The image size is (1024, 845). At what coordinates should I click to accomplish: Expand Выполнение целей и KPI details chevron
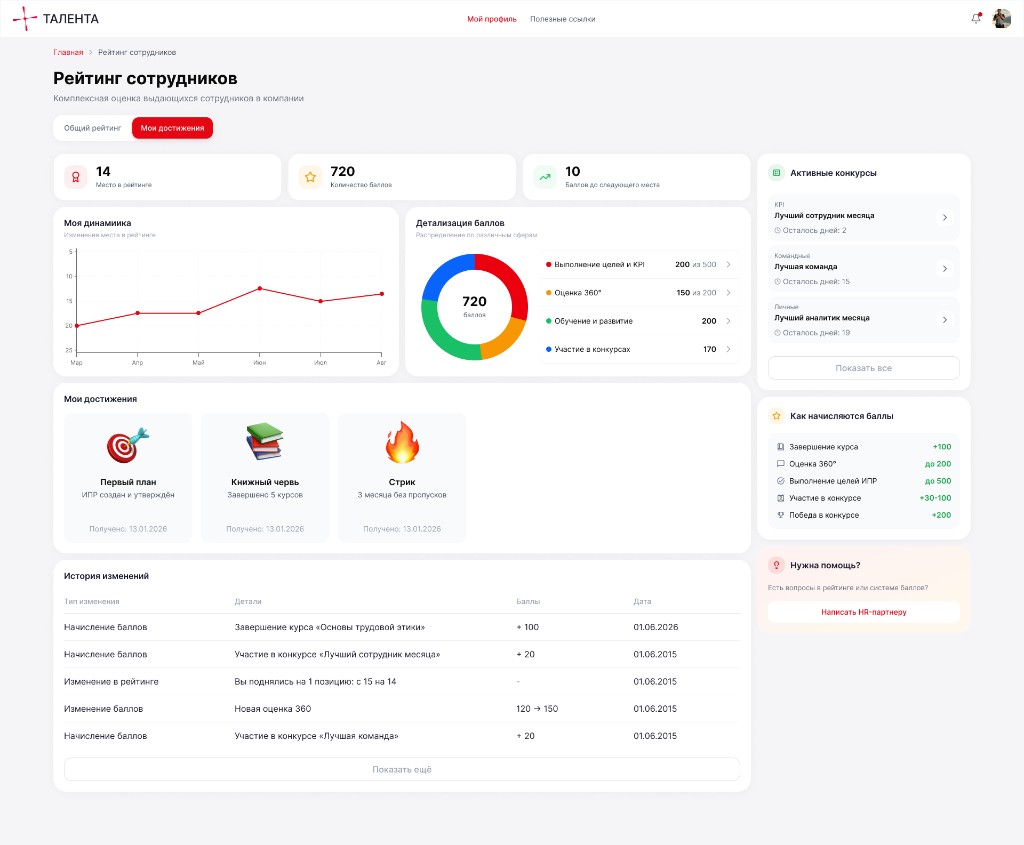728,264
